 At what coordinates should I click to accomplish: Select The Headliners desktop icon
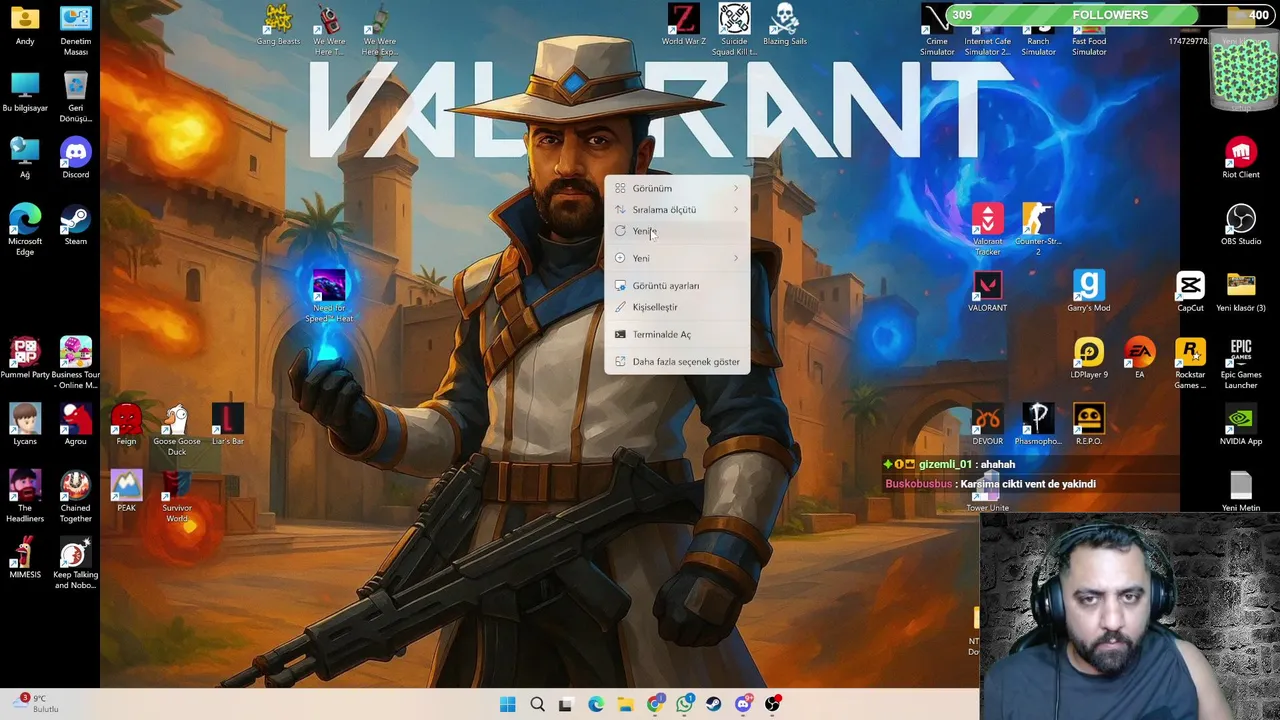tap(25, 497)
